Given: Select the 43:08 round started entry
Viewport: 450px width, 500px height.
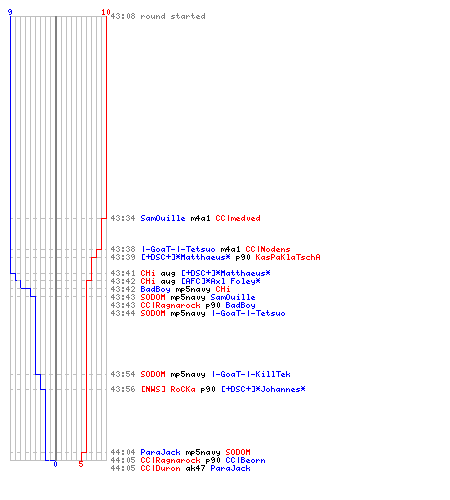Looking at the screenshot, I should (158, 16).
